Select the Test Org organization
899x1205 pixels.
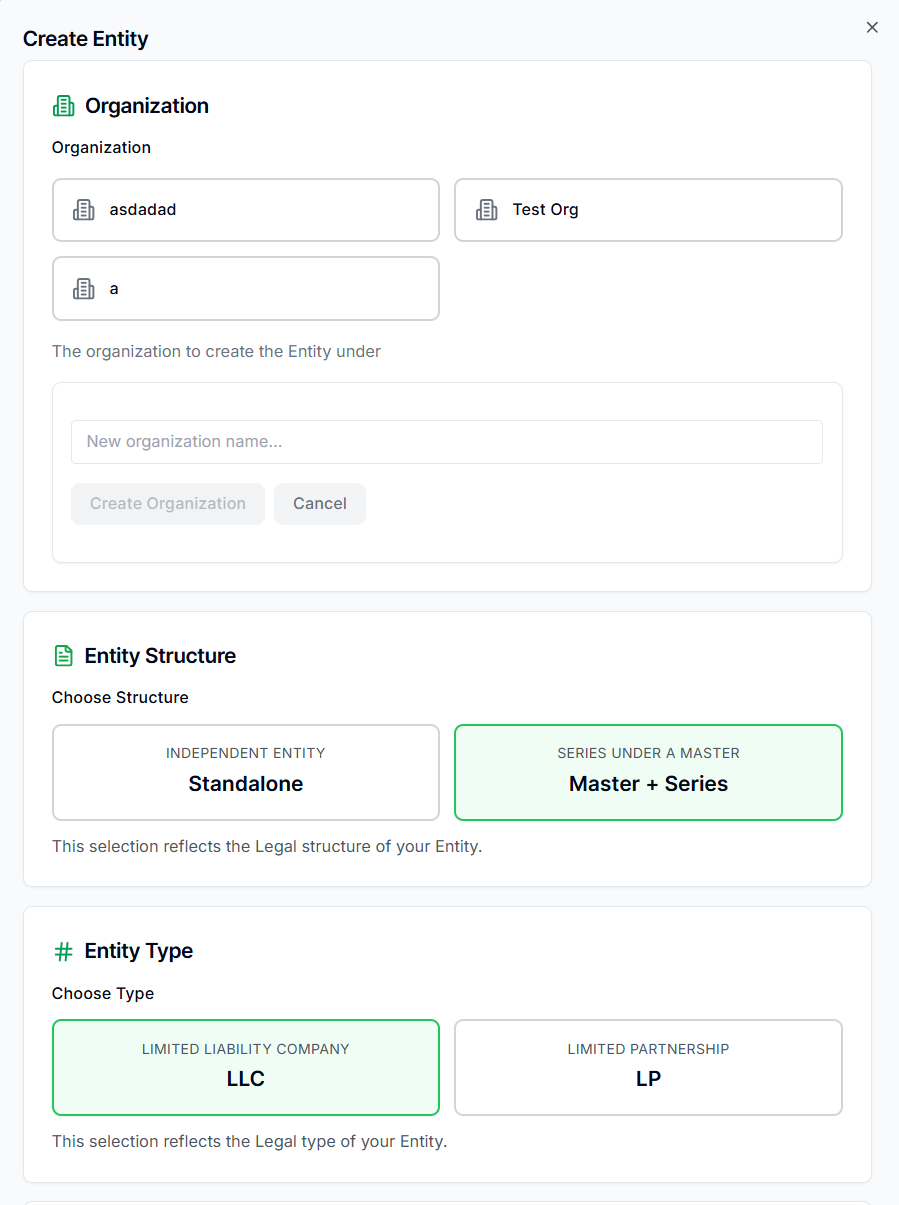pos(648,210)
